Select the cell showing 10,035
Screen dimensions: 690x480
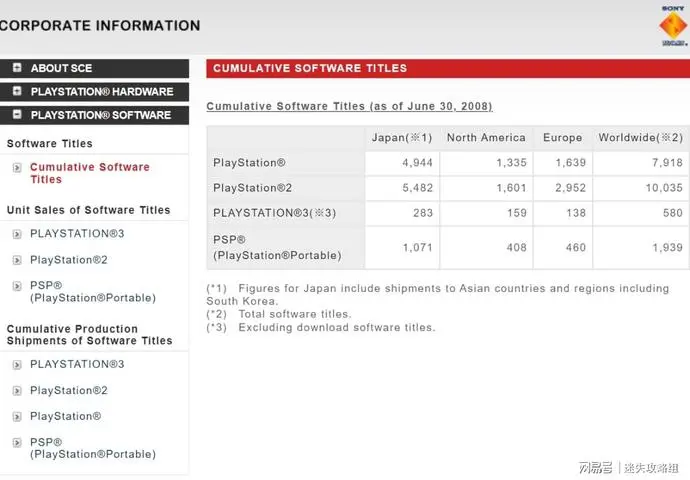pos(641,188)
